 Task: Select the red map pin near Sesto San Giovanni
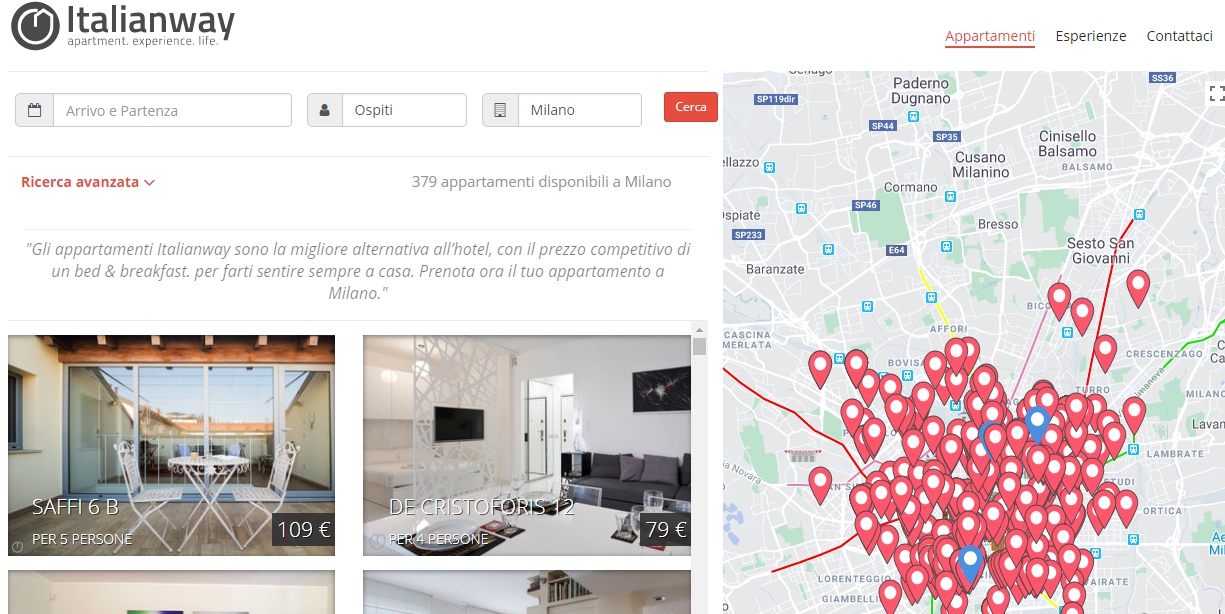click(x=1138, y=289)
